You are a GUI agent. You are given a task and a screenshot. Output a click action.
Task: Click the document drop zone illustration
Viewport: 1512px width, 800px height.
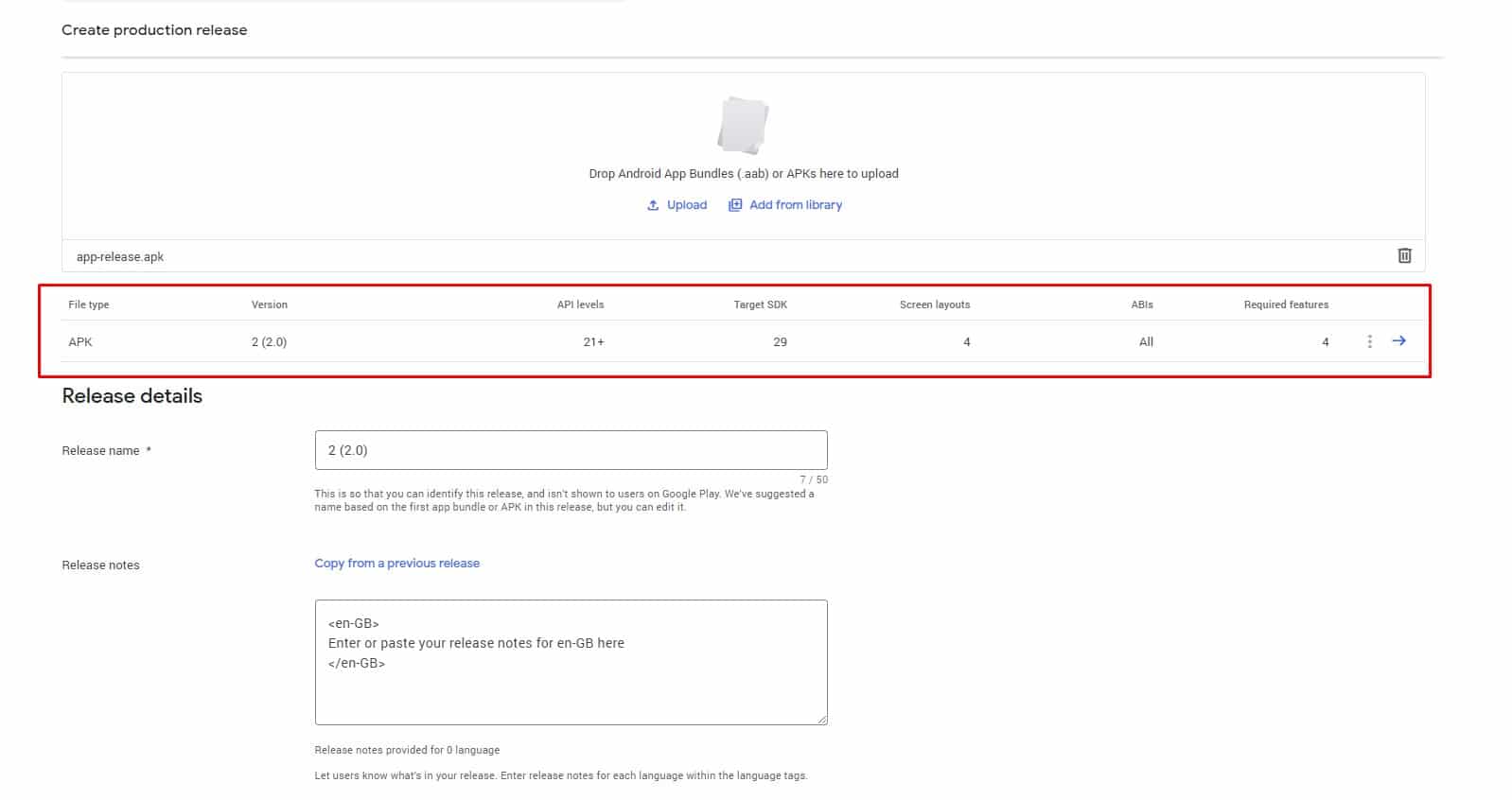[743, 126]
